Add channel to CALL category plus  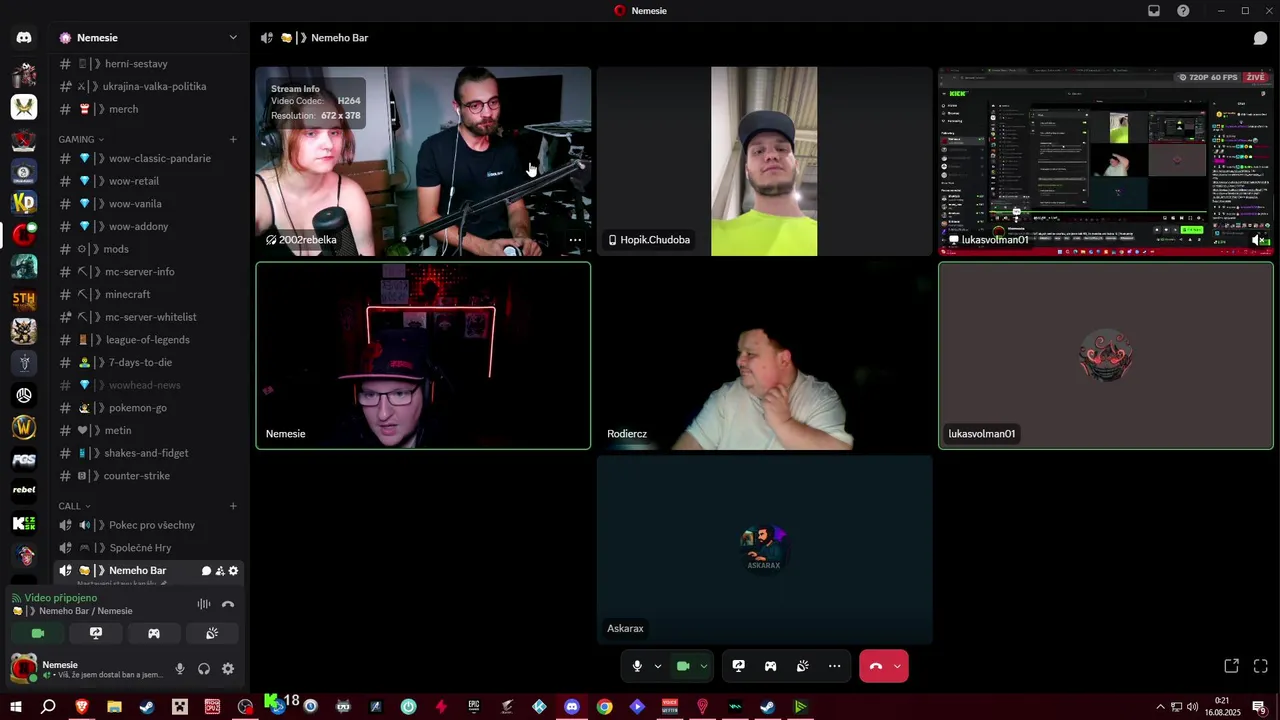[233, 506]
